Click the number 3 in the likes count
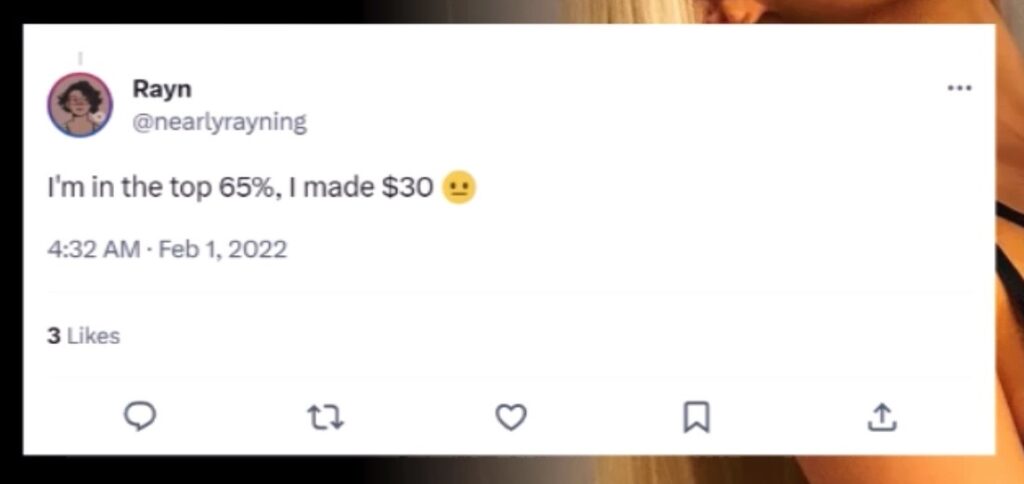1024x484 pixels. pyautogui.click(x=53, y=336)
